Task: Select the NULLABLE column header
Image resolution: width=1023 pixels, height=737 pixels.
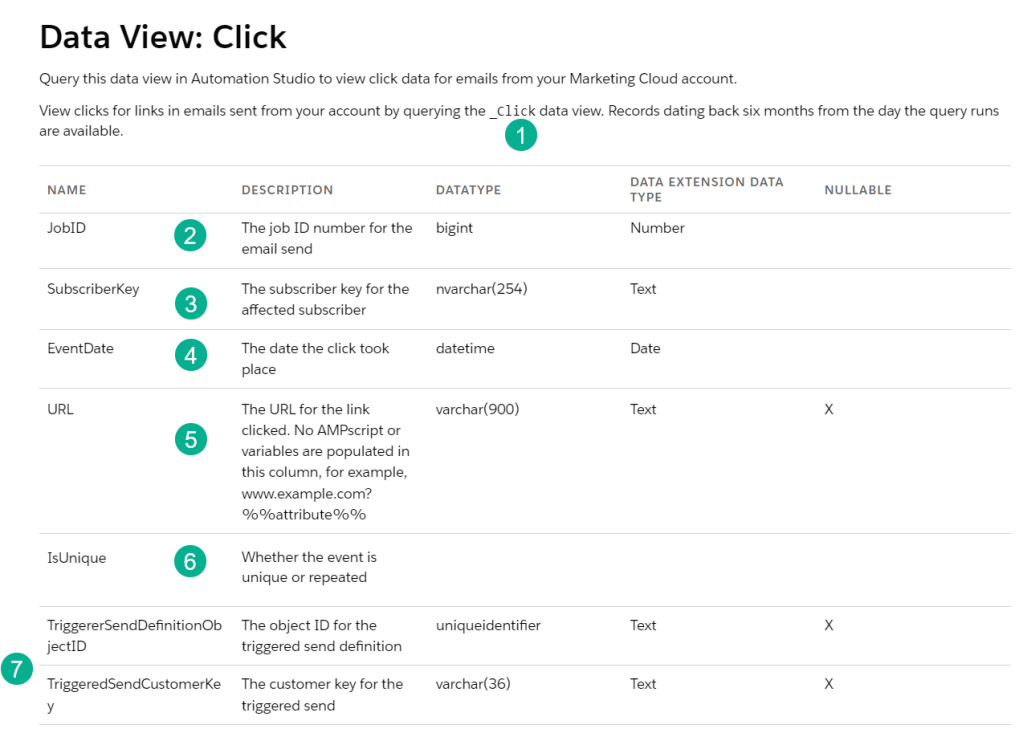Action: tap(857, 190)
